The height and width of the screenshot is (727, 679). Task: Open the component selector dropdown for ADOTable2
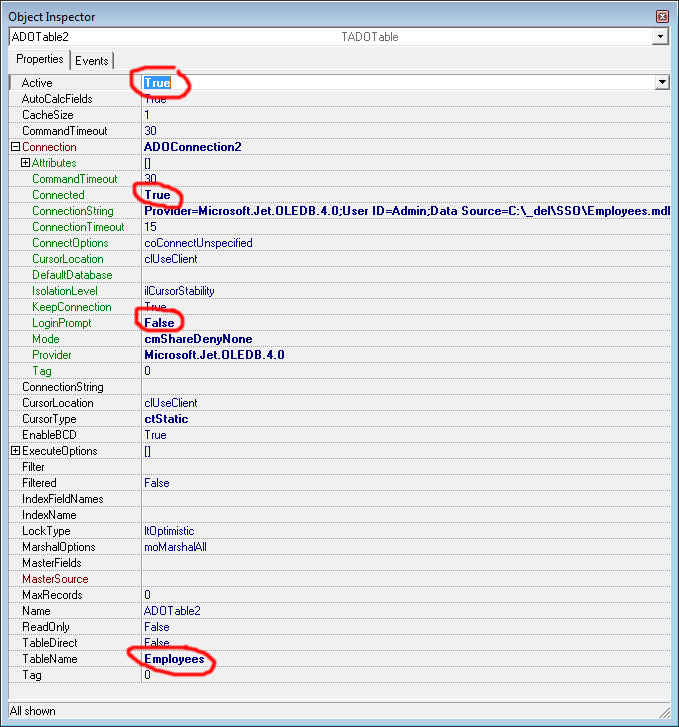tap(660, 36)
